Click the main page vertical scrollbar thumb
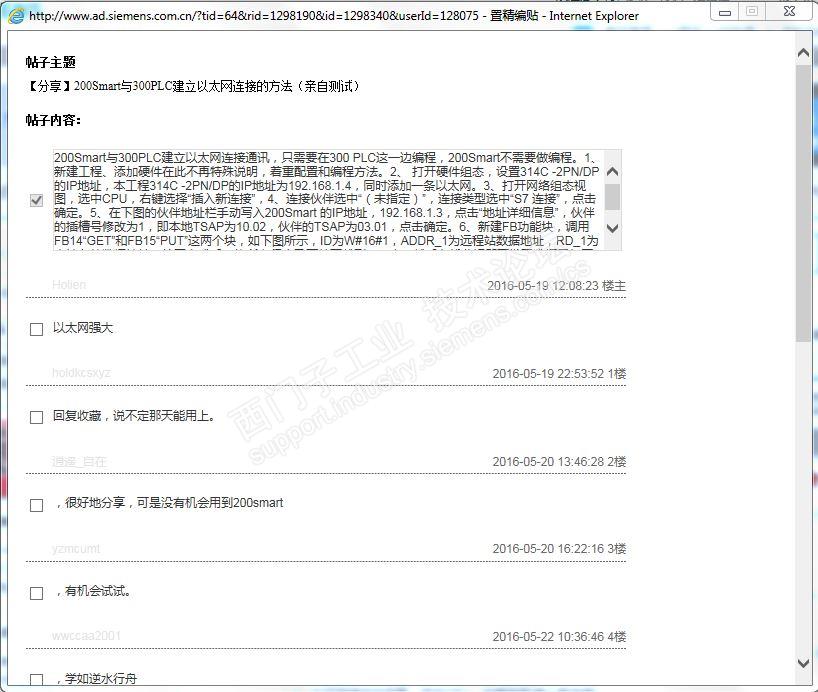The height and width of the screenshot is (692, 818). (x=803, y=204)
